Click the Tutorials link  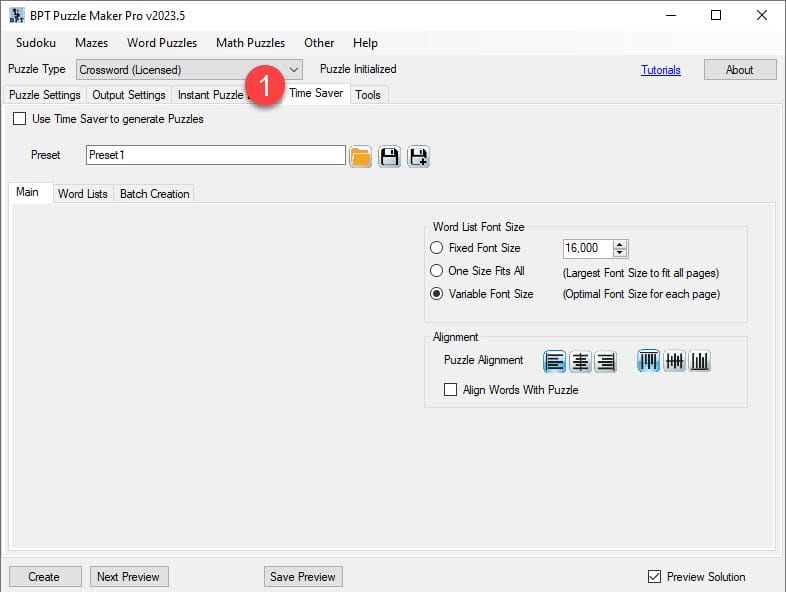coord(660,70)
